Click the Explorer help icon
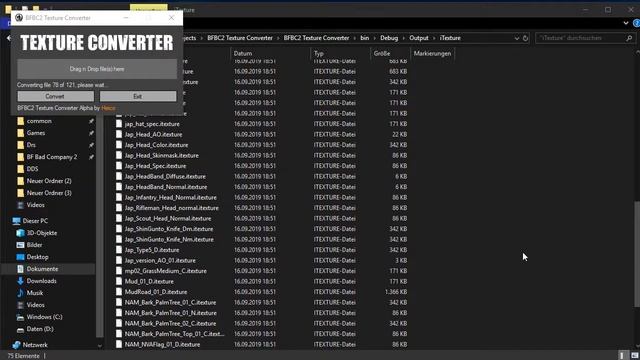 tap(636, 23)
